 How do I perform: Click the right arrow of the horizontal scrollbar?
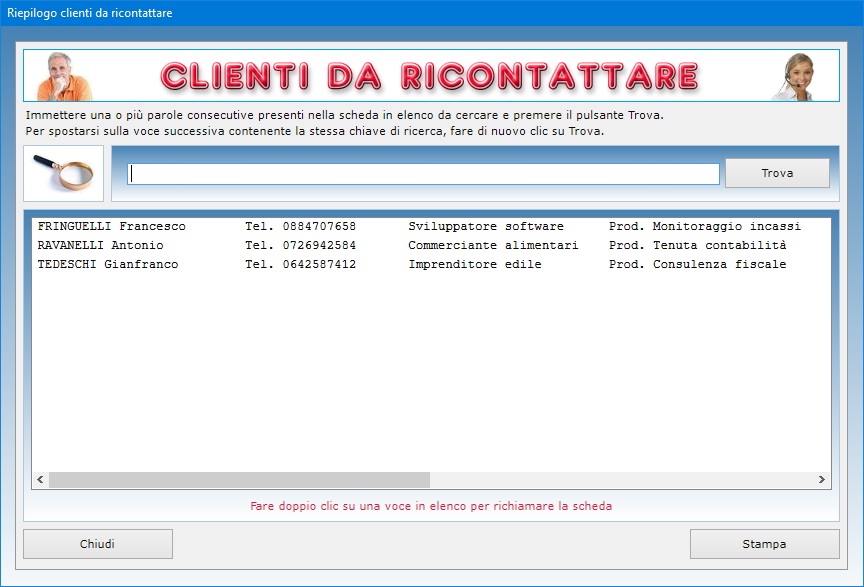(x=822, y=480)
